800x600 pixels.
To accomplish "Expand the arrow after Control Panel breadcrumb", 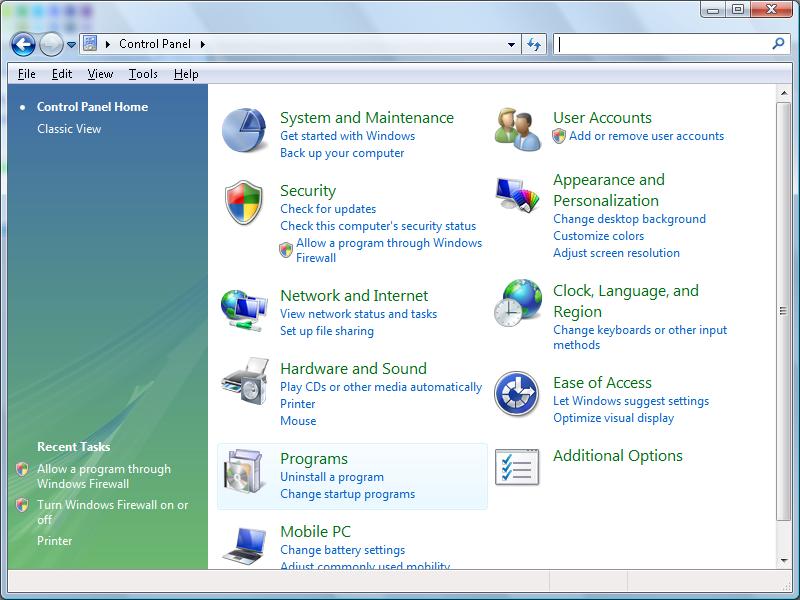I will click(203, 44).
